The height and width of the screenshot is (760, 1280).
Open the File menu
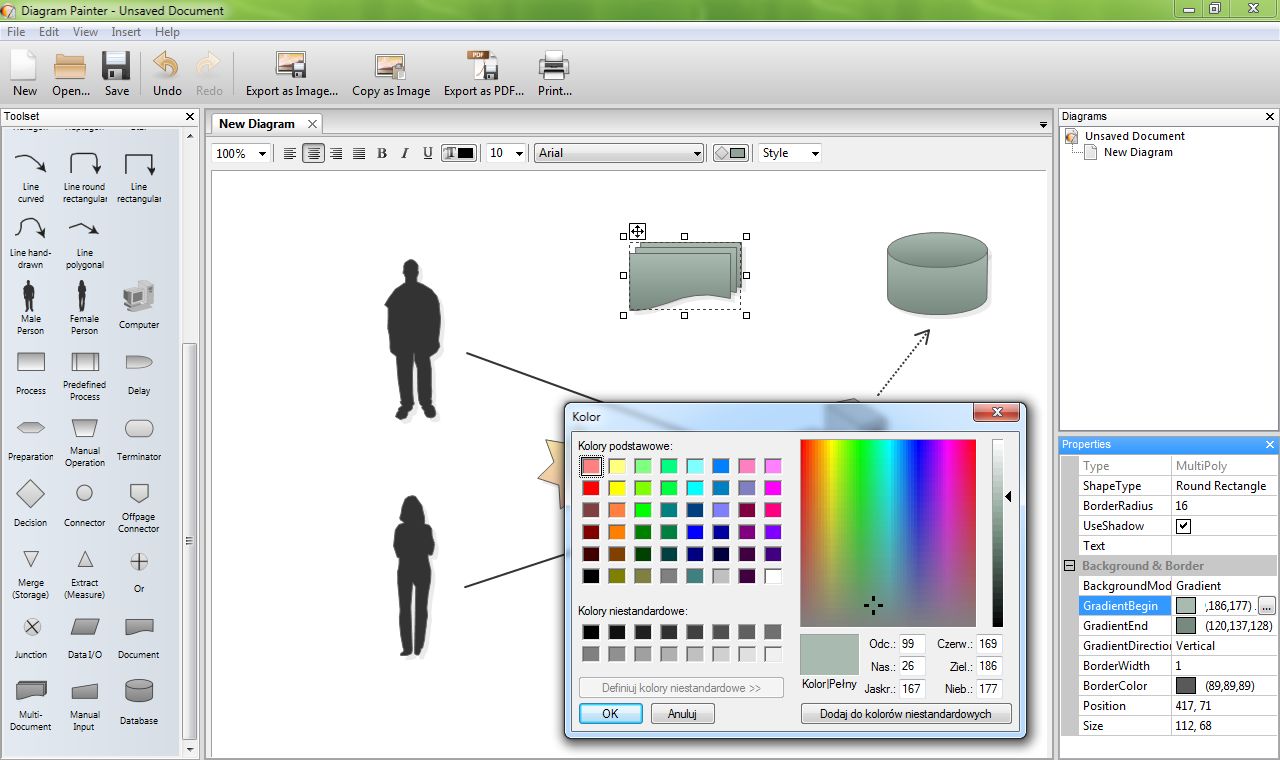(x=16, y=32)
